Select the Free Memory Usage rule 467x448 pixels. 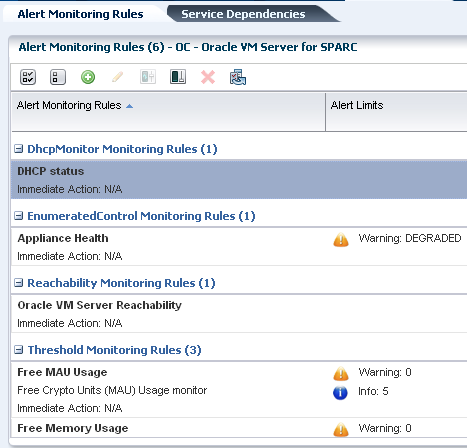[73, 428]
